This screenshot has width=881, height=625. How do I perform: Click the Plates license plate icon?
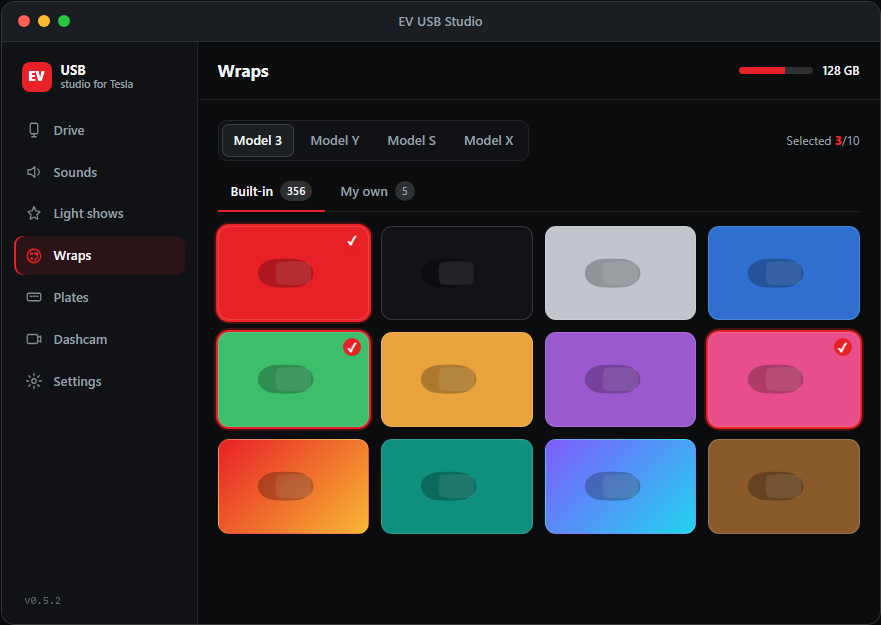[x=34, y=297]
